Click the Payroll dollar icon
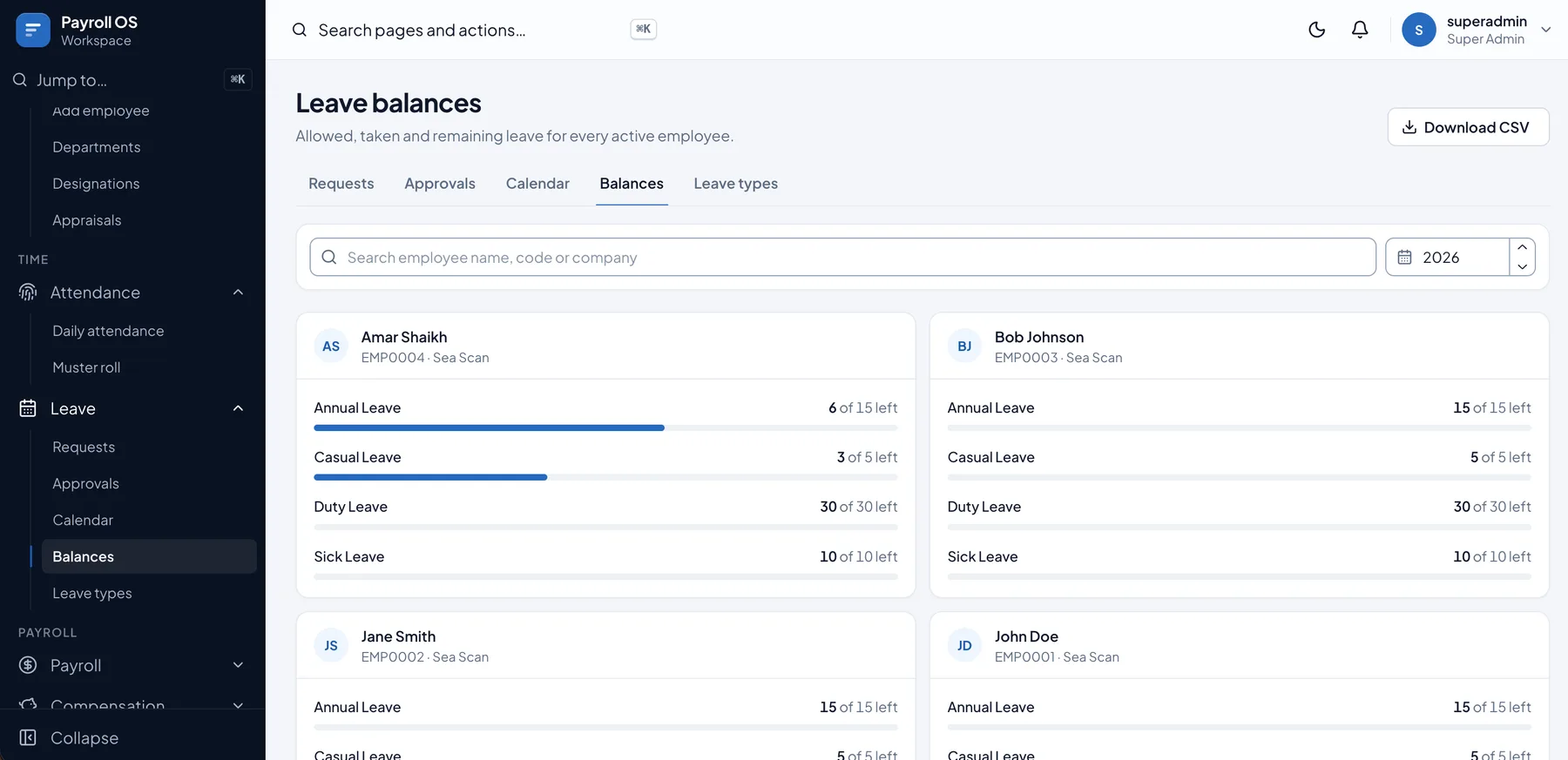 pyautogui.click(x=28, y=665)
